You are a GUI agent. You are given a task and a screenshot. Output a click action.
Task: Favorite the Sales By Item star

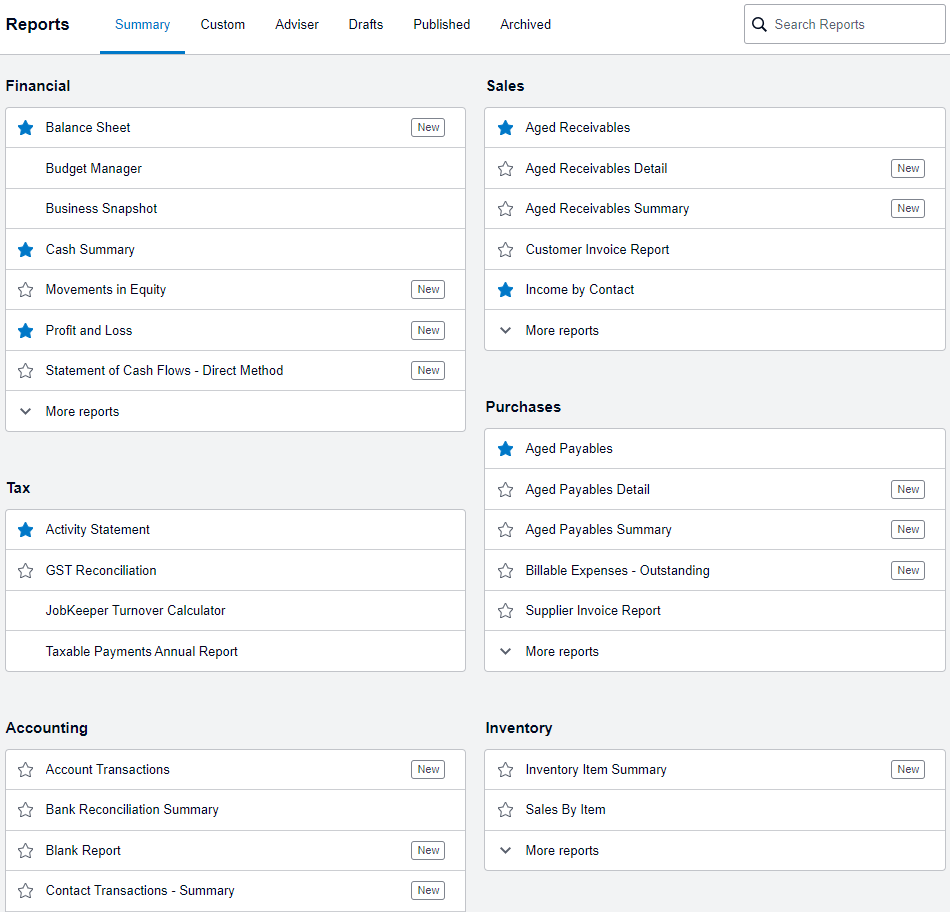click(x=505, y=810)
